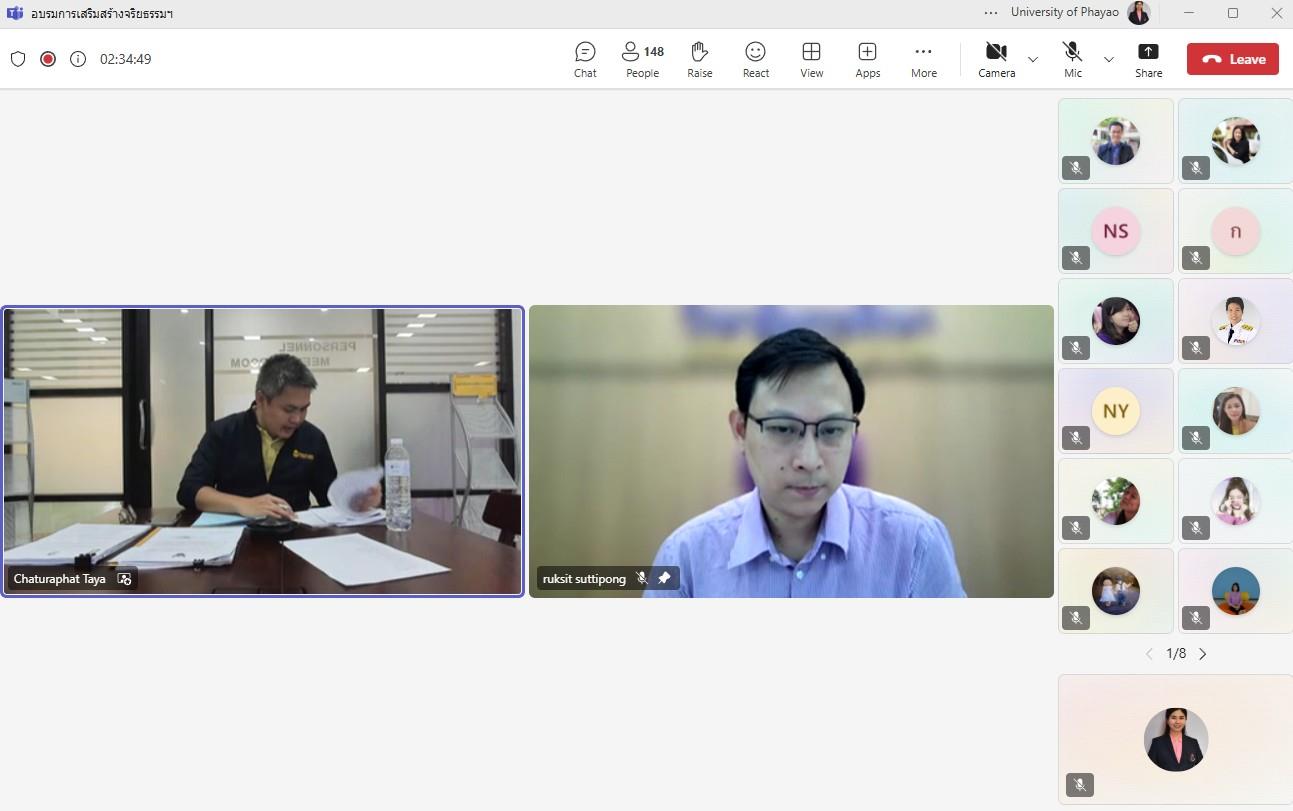Open the View layout options
1293x811 pixels.
(x=812, y=59)
